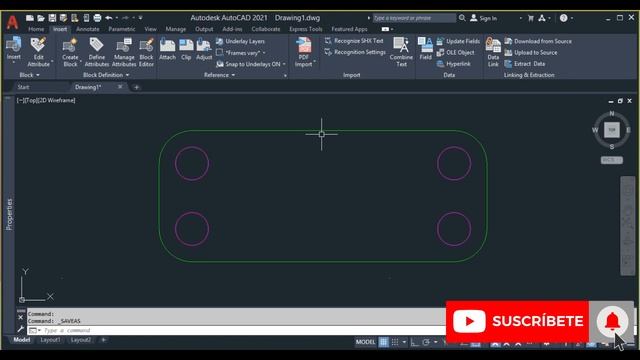Insert a Field from Data panel
The width and height of the screenshot is (640, 360).
pyautogui.click(x=425, y=49)
